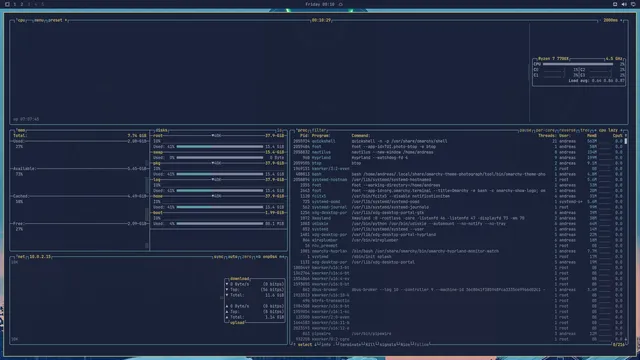The image size is (640, 360).
Task: Select the Hyprland process row
Action: [458, 158]
